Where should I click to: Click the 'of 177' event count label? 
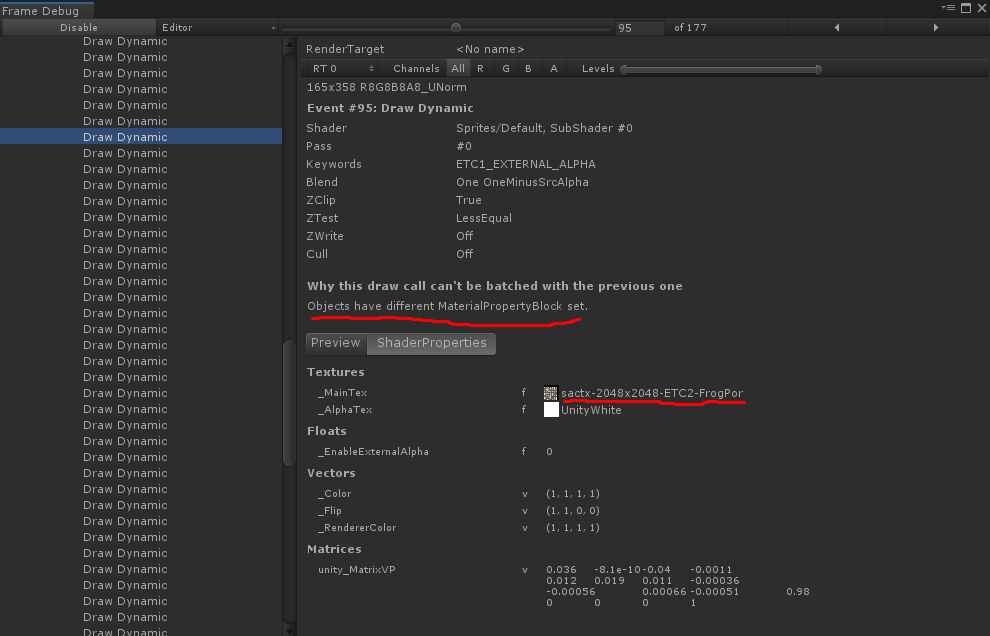click(x=690, y=28)
